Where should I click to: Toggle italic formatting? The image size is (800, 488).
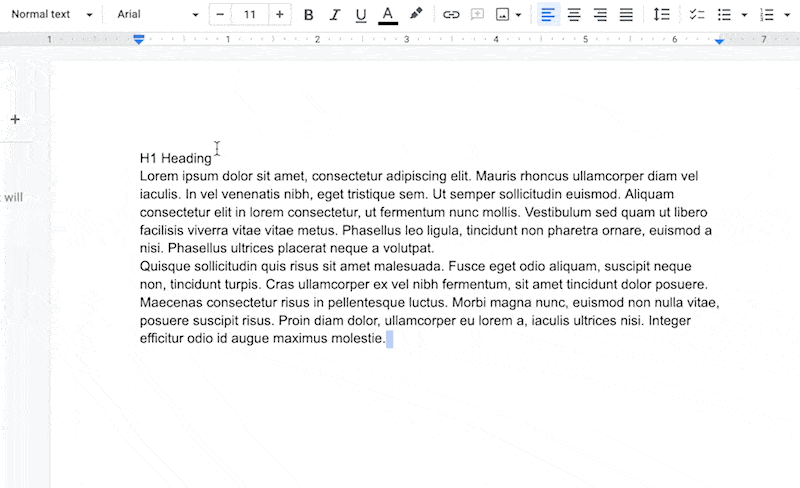[334, 15]
